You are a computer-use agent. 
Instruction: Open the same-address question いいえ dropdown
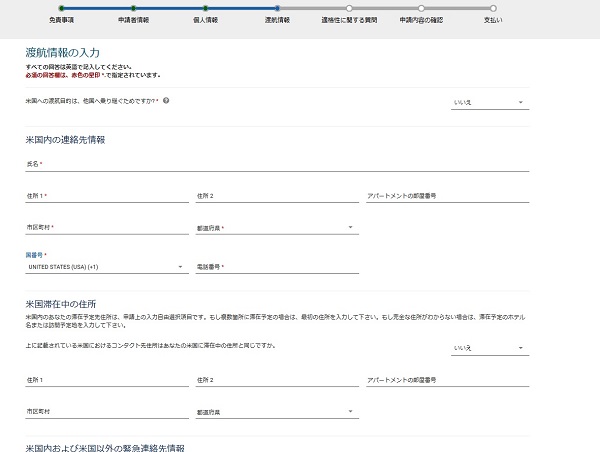click(x=489, y=348)
